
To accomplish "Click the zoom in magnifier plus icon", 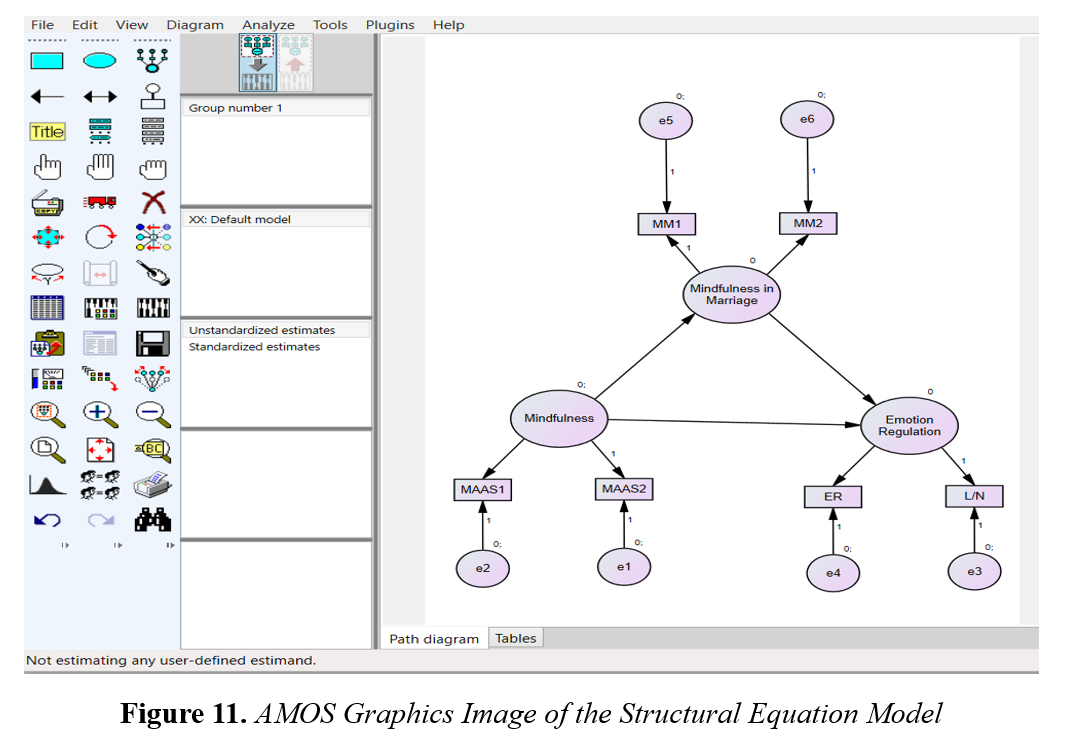I will (x=99, y=414).
